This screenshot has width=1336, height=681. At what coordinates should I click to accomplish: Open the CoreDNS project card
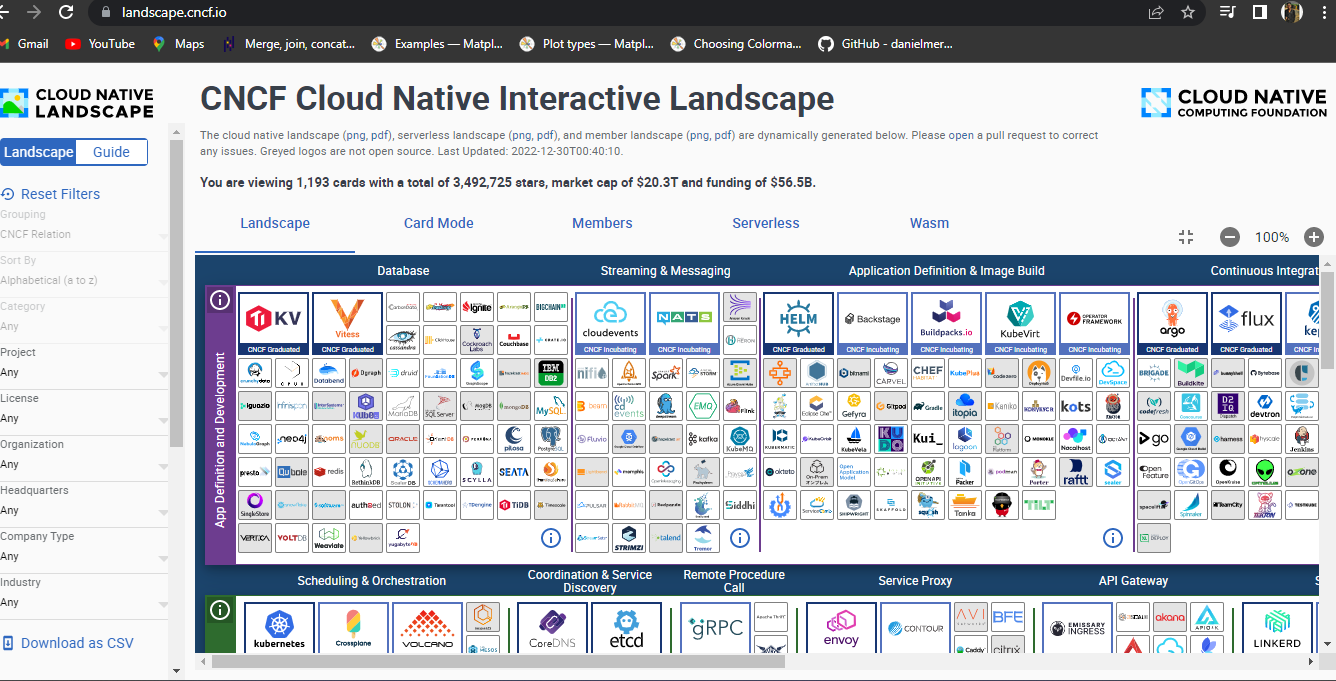click(x=553, y=628)
